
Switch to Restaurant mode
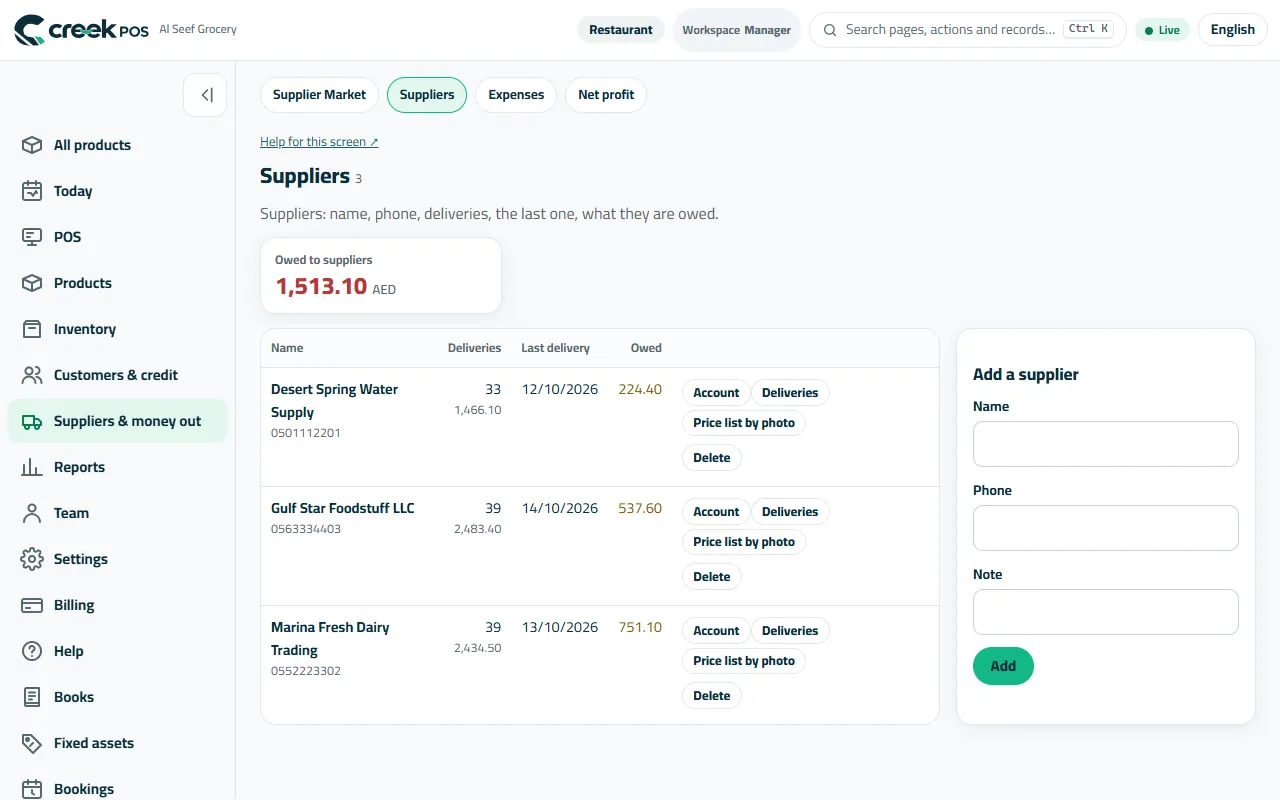pyautogui.click(x=620, y=30)
